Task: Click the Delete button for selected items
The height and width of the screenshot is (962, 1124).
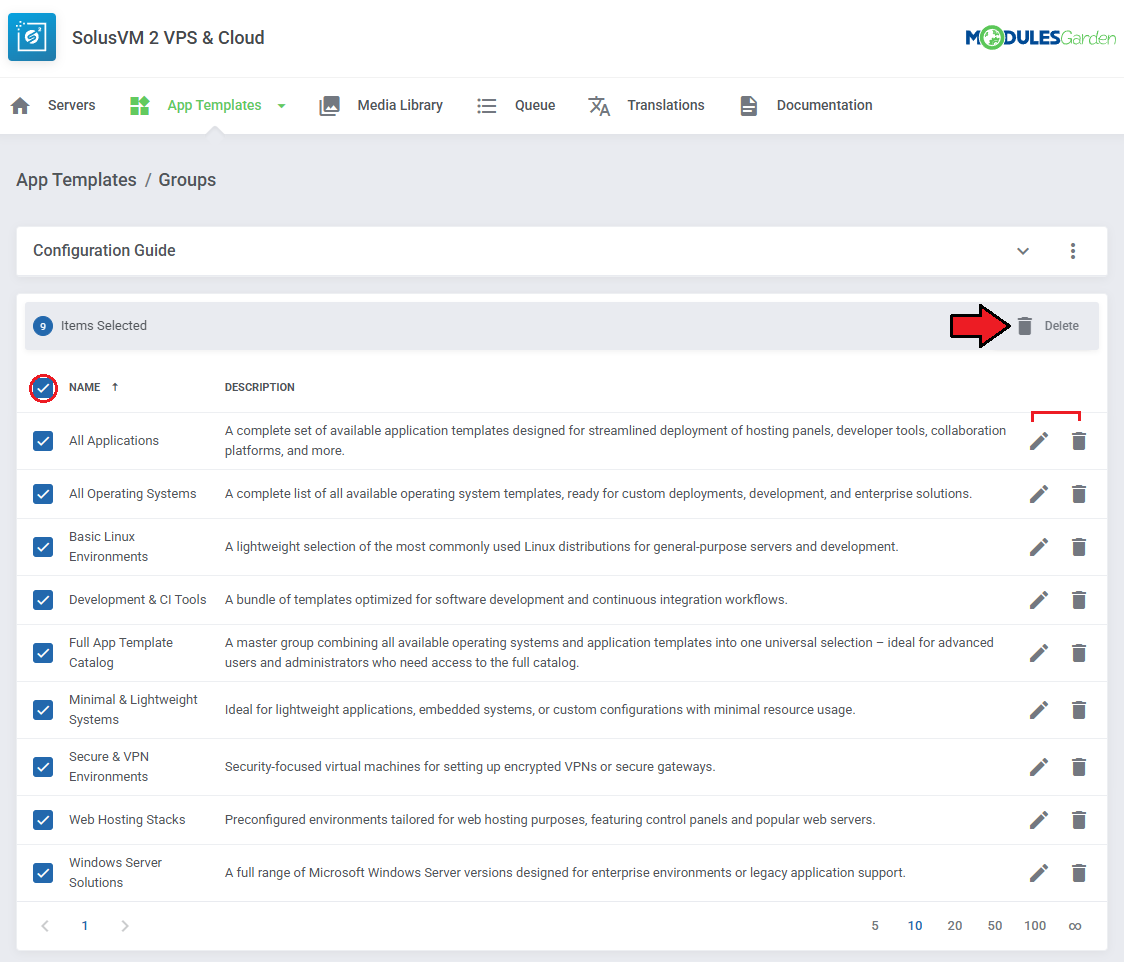Action: (x=1048, y=326)
